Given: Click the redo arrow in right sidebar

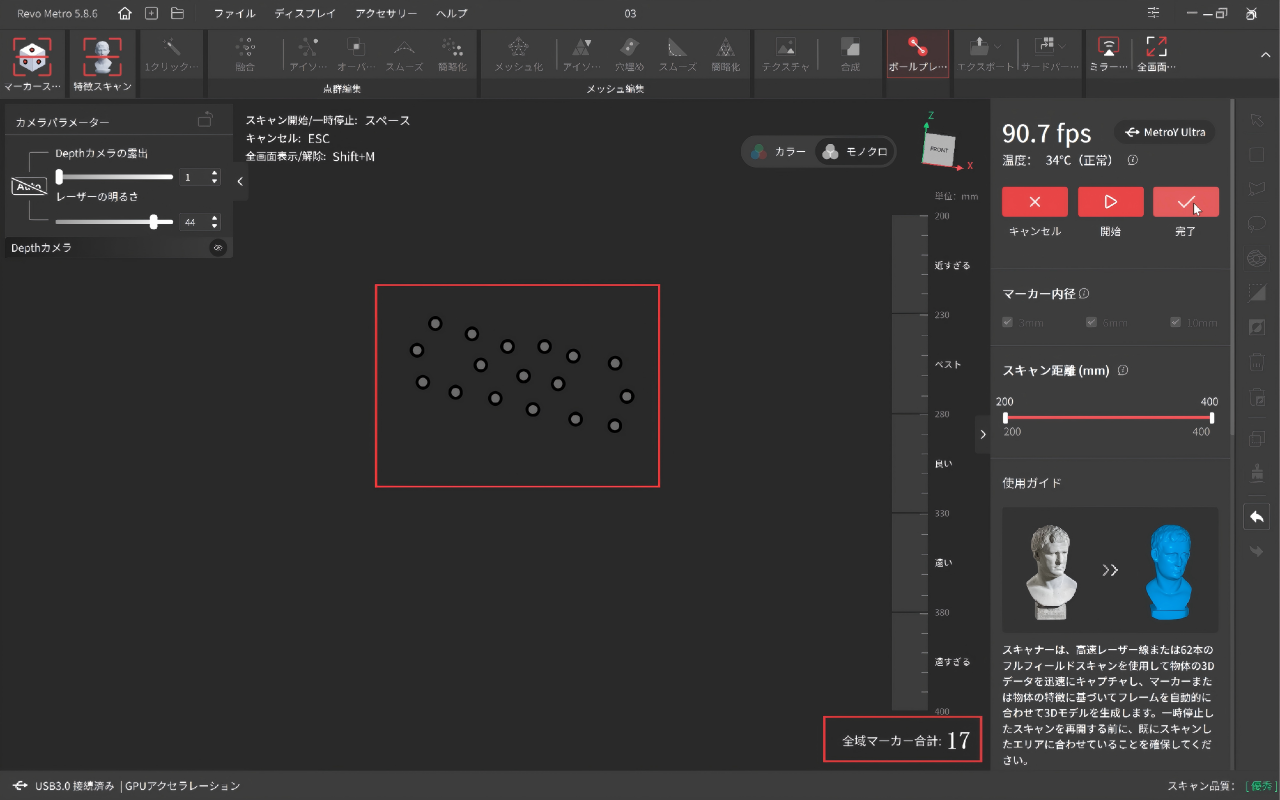Looking at the screenshot, I should [1257, 551].
